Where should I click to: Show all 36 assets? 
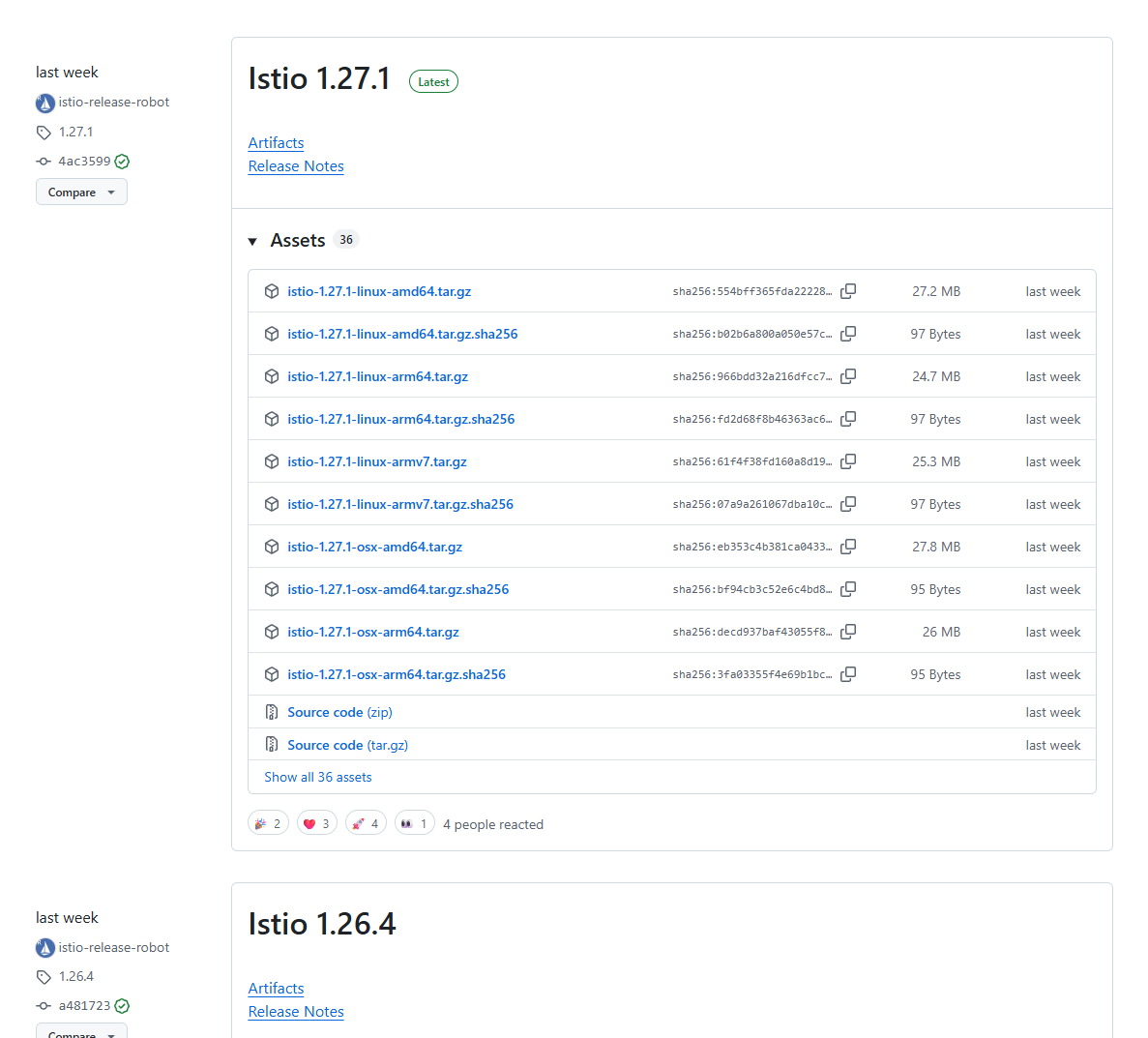[x=318, y=777]
